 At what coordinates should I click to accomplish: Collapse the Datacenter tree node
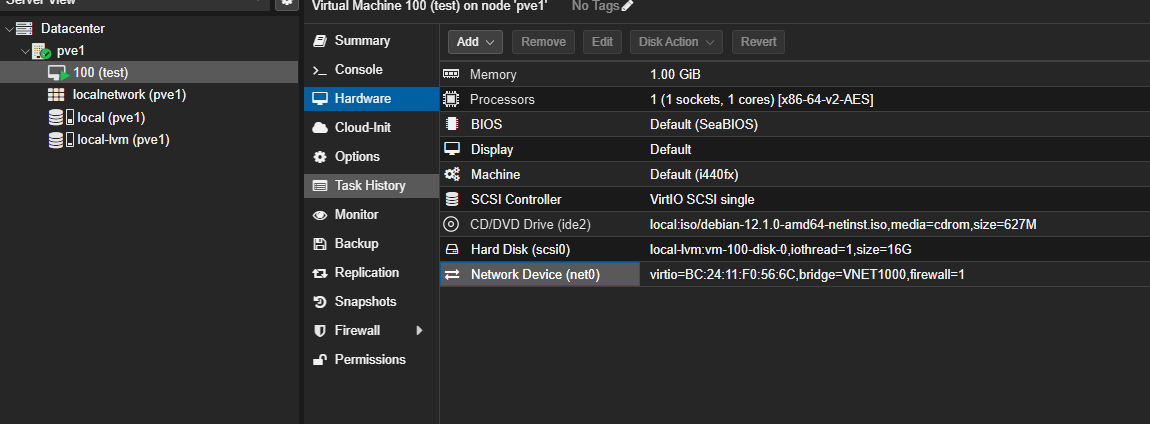click(x=9, y=29)
